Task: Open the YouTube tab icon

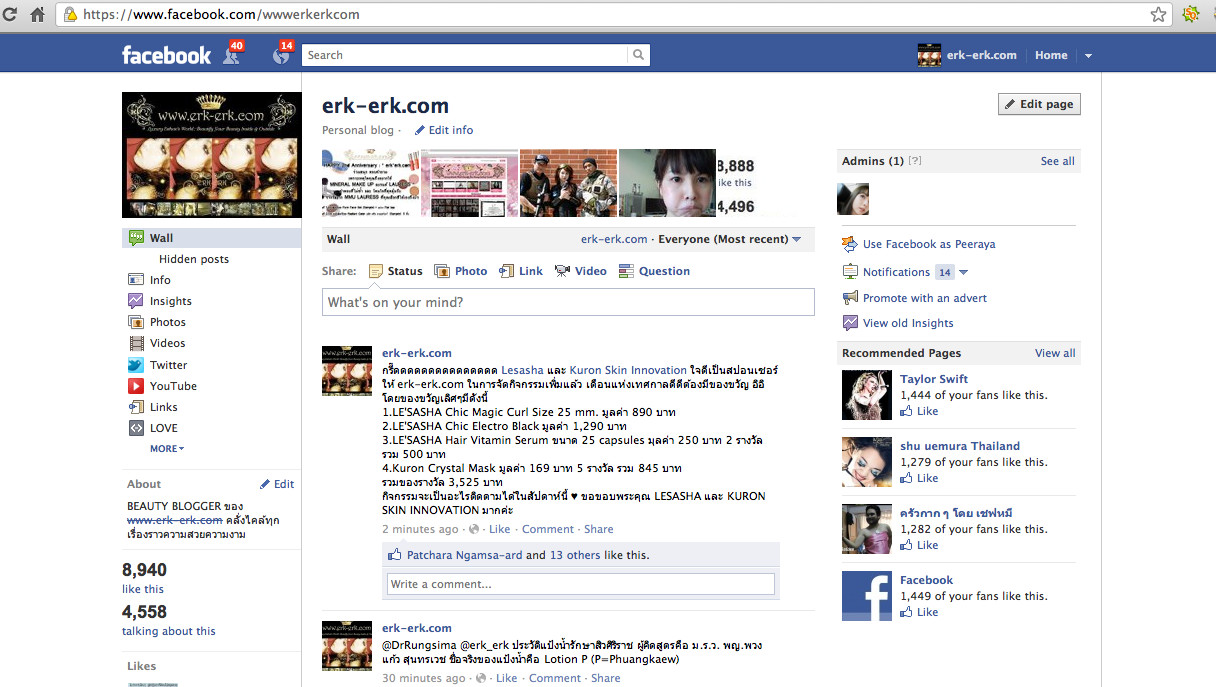Action: 136,386
